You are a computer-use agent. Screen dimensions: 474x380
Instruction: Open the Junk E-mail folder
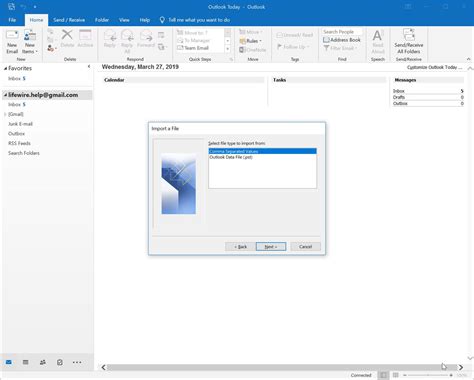(20, 124)
